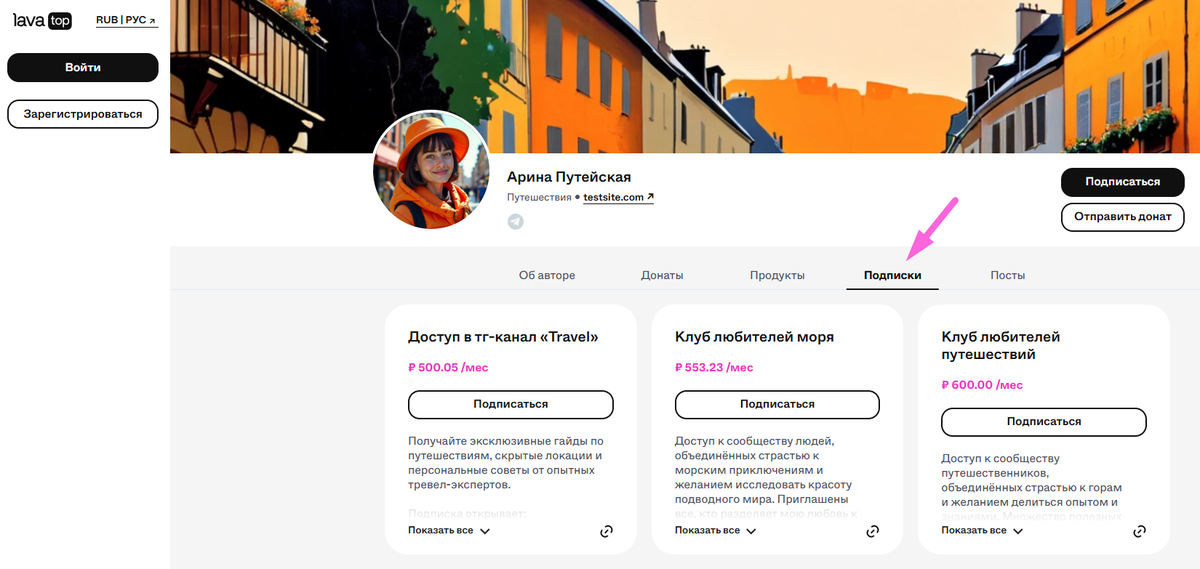Click the Зарегистрироваться button

pos(83,114)
